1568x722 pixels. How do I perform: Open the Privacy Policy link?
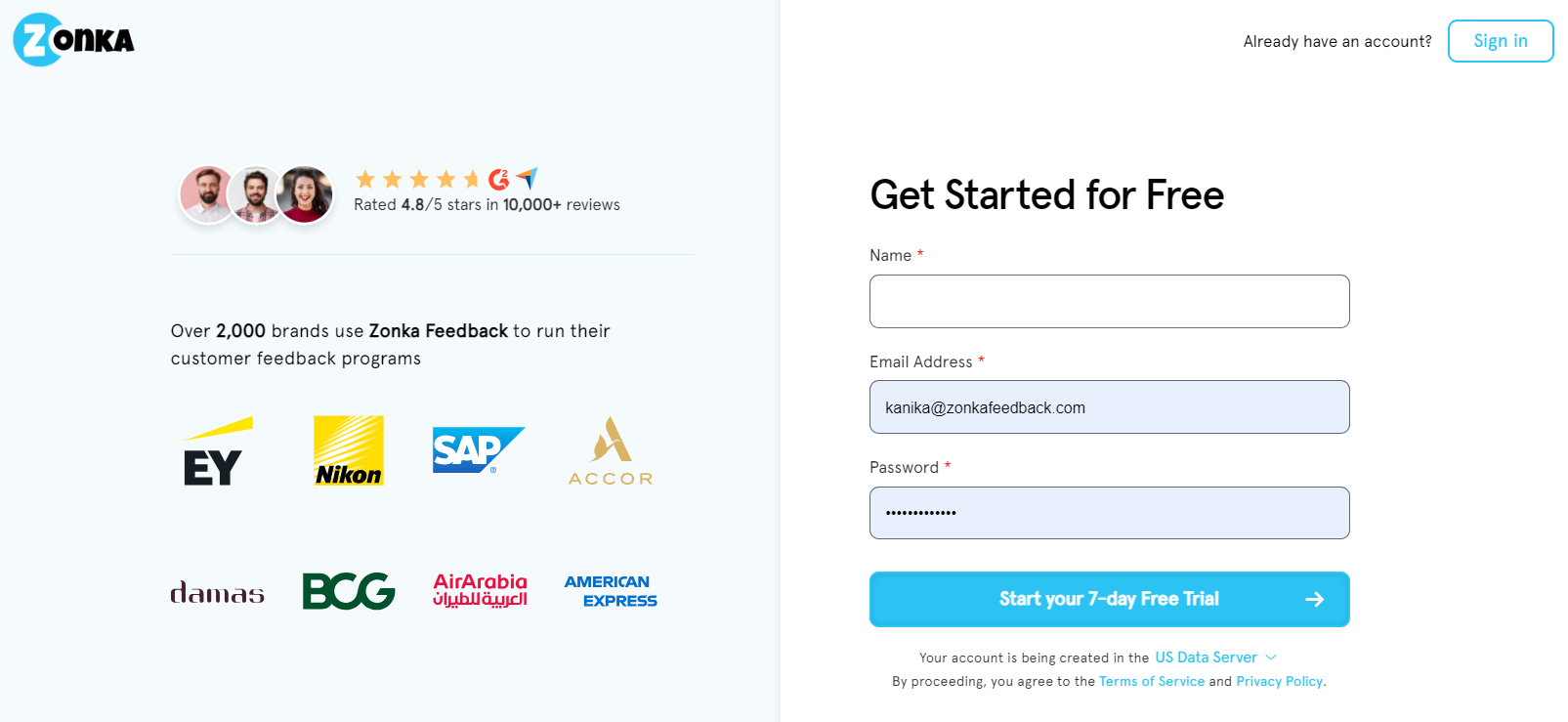pos(1280,682)
